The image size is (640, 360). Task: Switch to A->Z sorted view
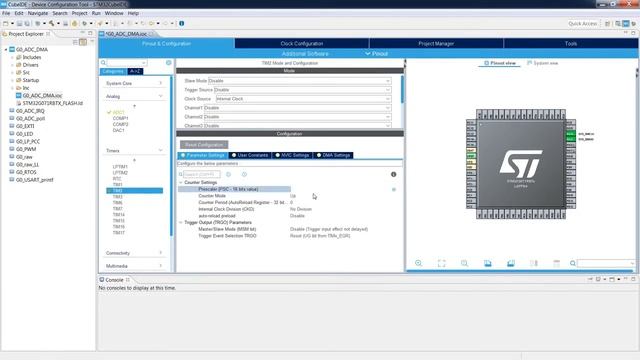pyautogui.click(x=135, y=71)
